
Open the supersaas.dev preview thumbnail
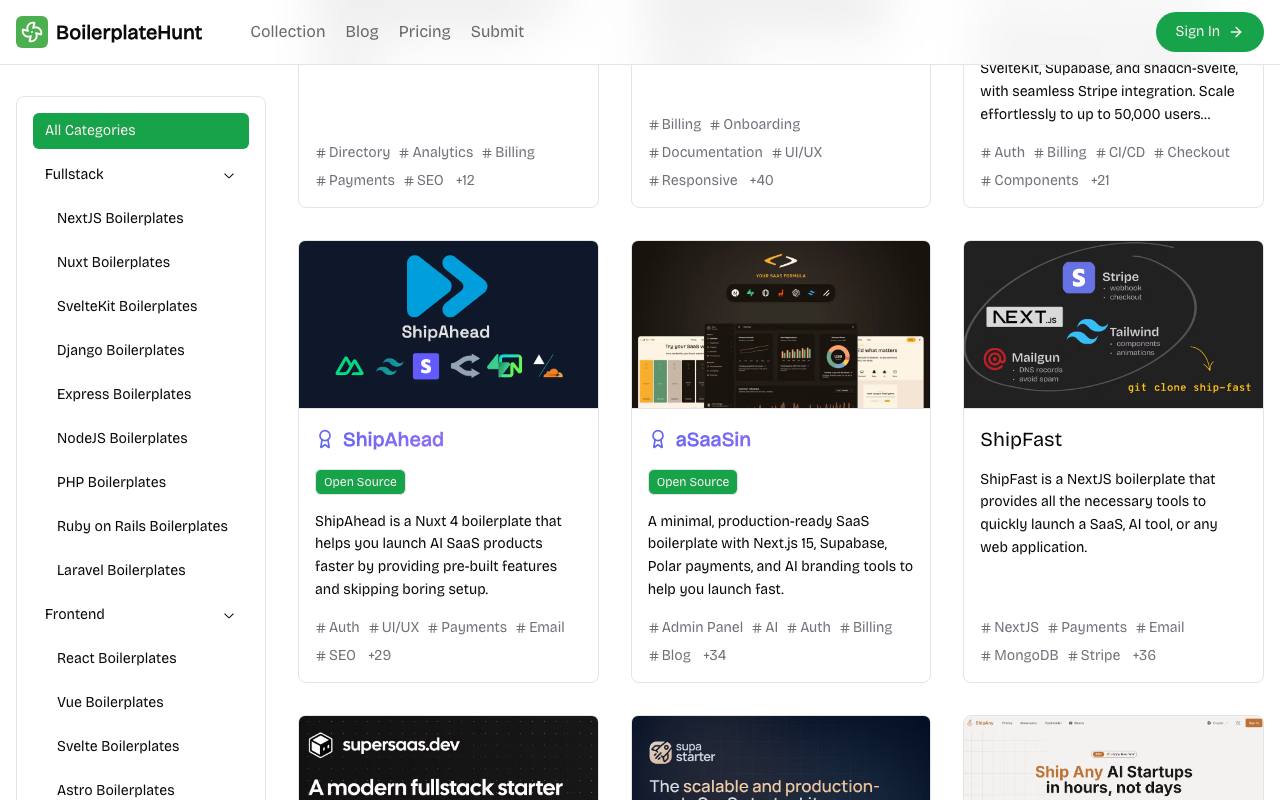448,758
